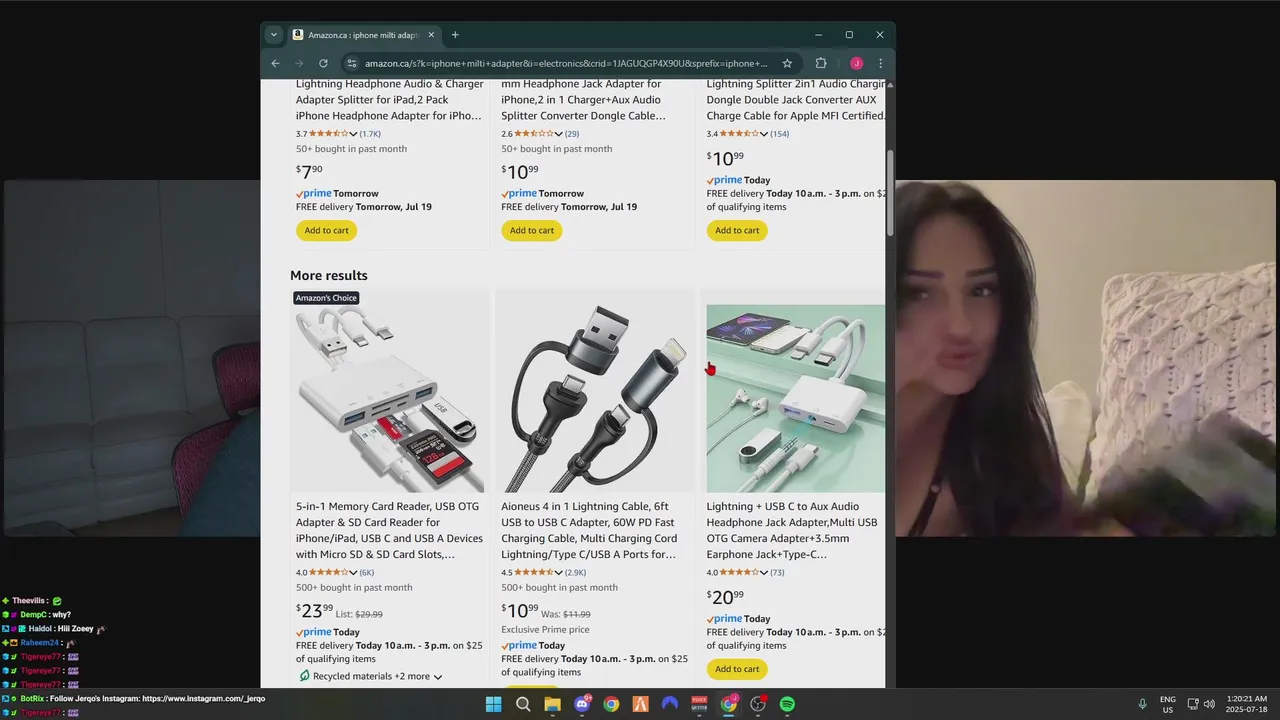Expand the 5-in-1 Card Reader rating dropdown
1280x720 pixels.
coord(353,573)
